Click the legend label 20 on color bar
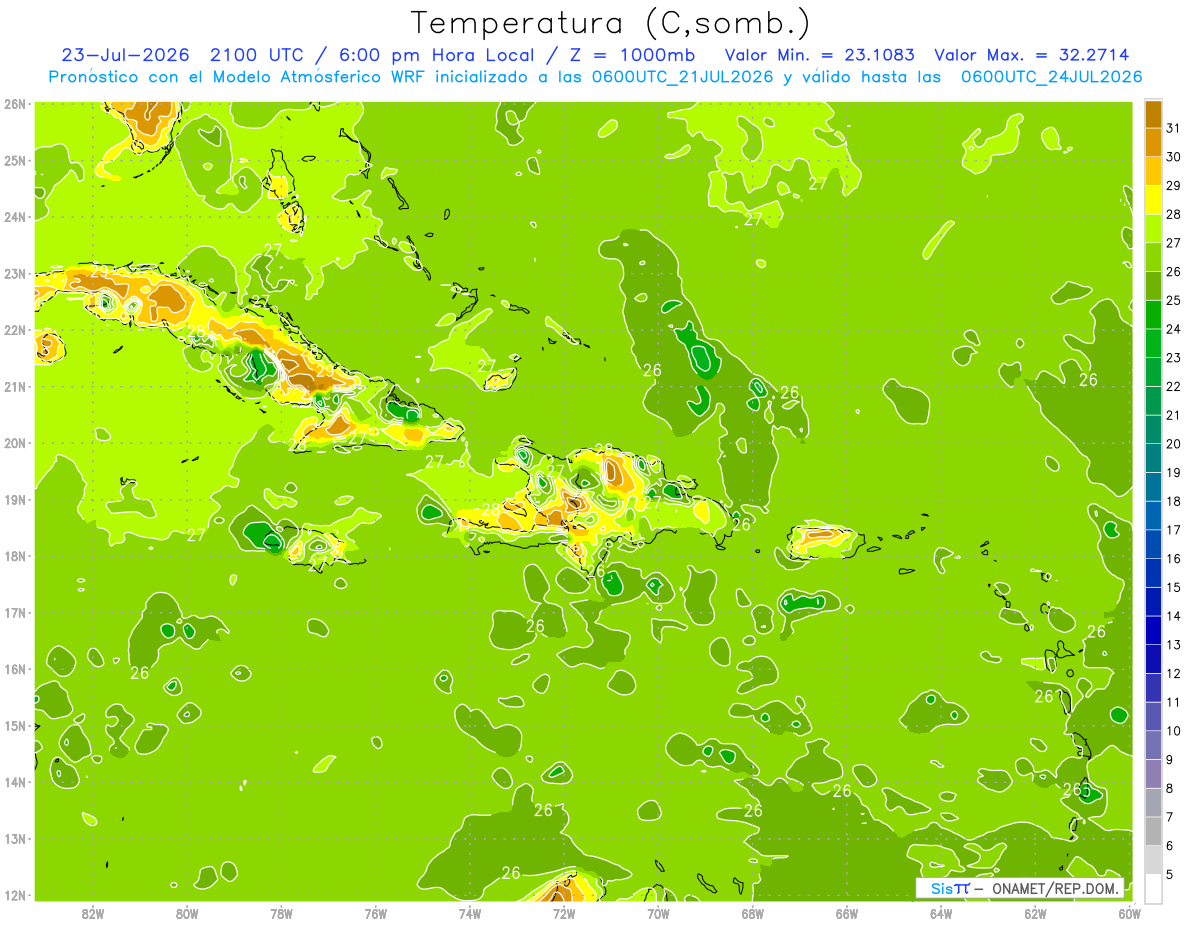 [1174, 444]
